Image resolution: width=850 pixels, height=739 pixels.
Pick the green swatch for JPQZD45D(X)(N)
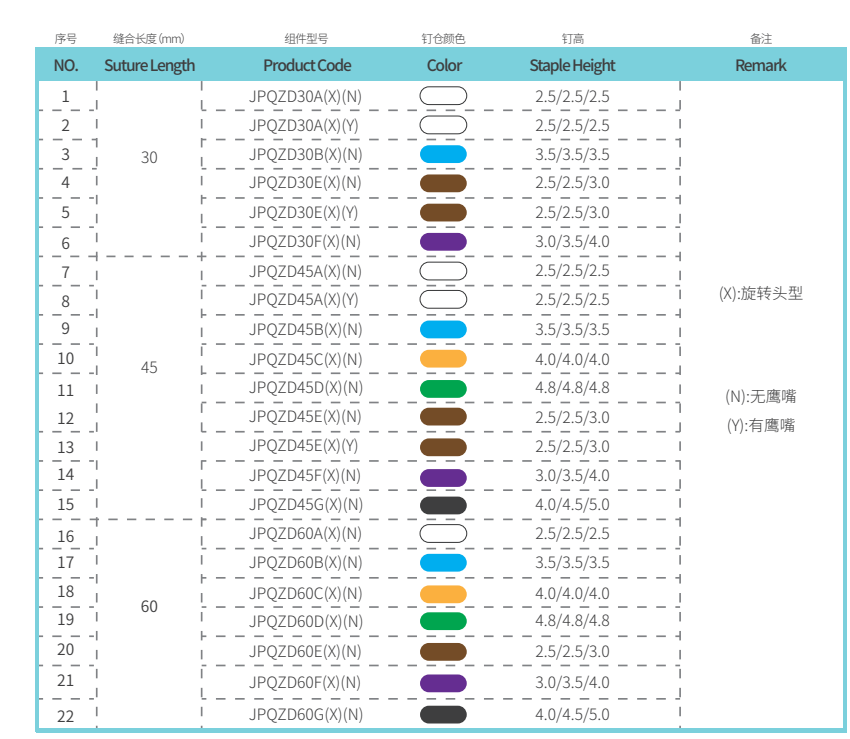click(x=443, y=388)
